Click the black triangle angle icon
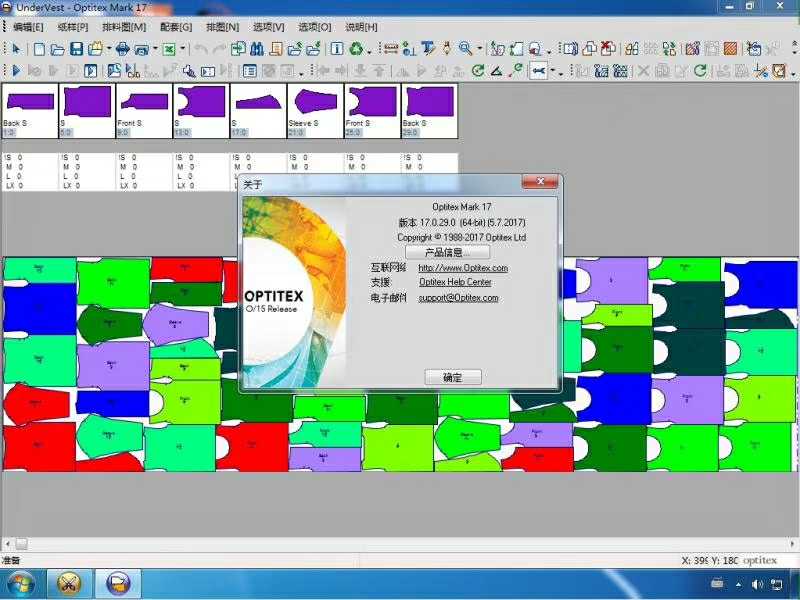 pos(496,70)
